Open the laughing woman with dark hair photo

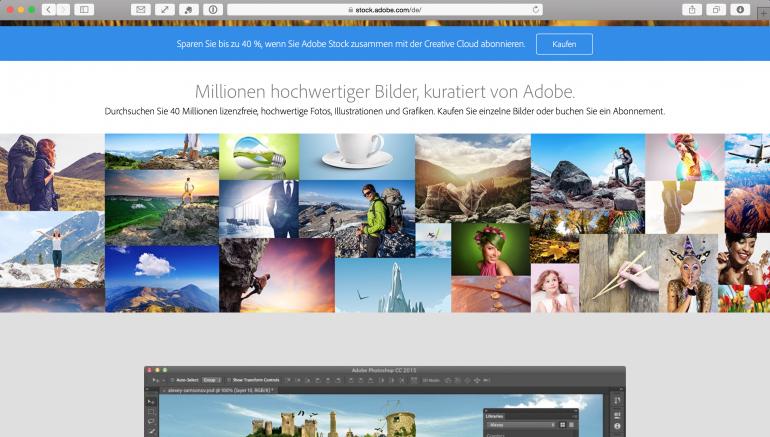pyautogui.click(x=744, y=259)
